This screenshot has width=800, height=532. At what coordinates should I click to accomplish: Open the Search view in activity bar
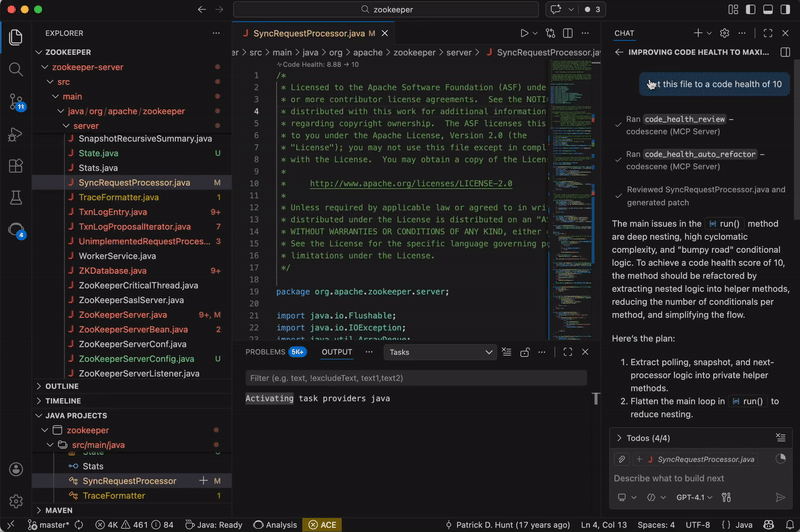[16, 69]
